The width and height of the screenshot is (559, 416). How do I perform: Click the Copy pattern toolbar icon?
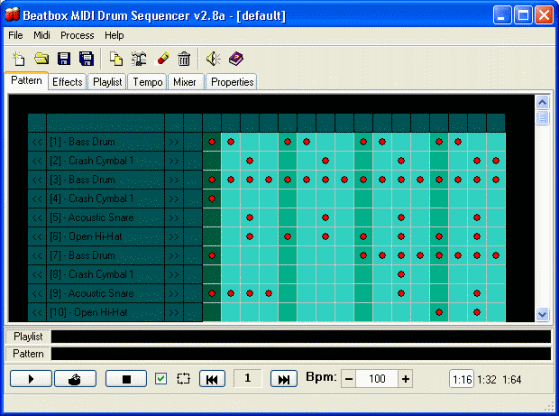click(116, 58)
